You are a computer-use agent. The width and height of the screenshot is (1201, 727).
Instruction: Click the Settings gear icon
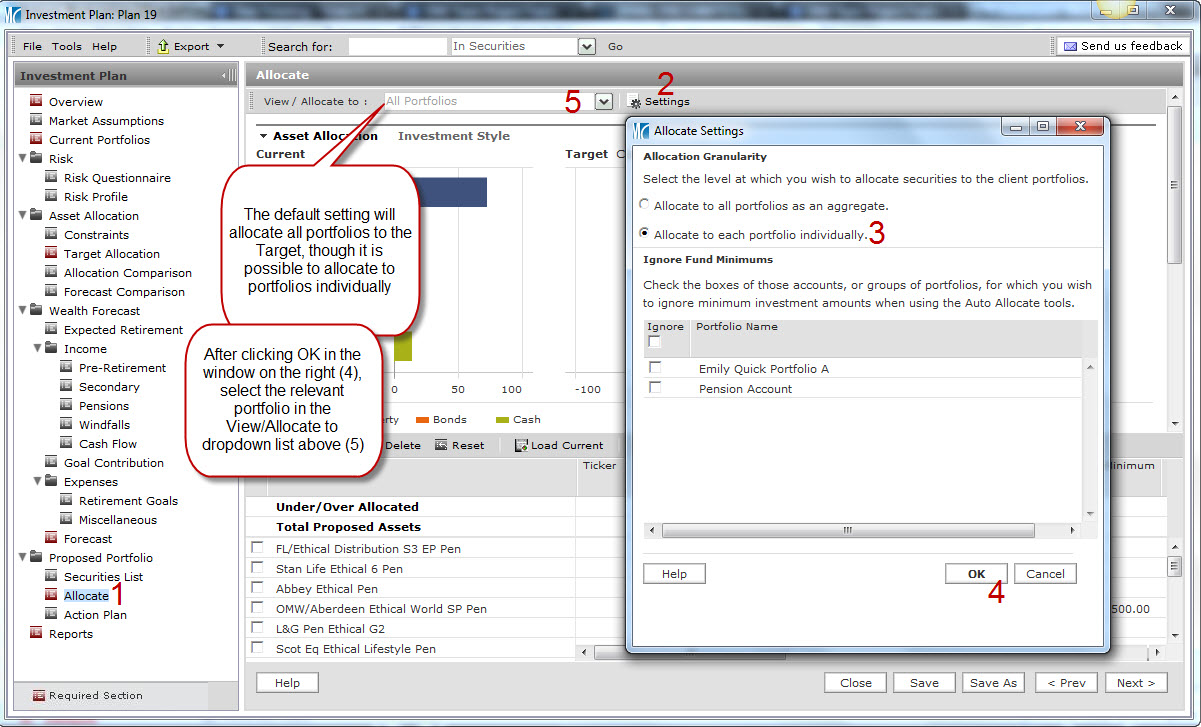click(x=635, y=102)
